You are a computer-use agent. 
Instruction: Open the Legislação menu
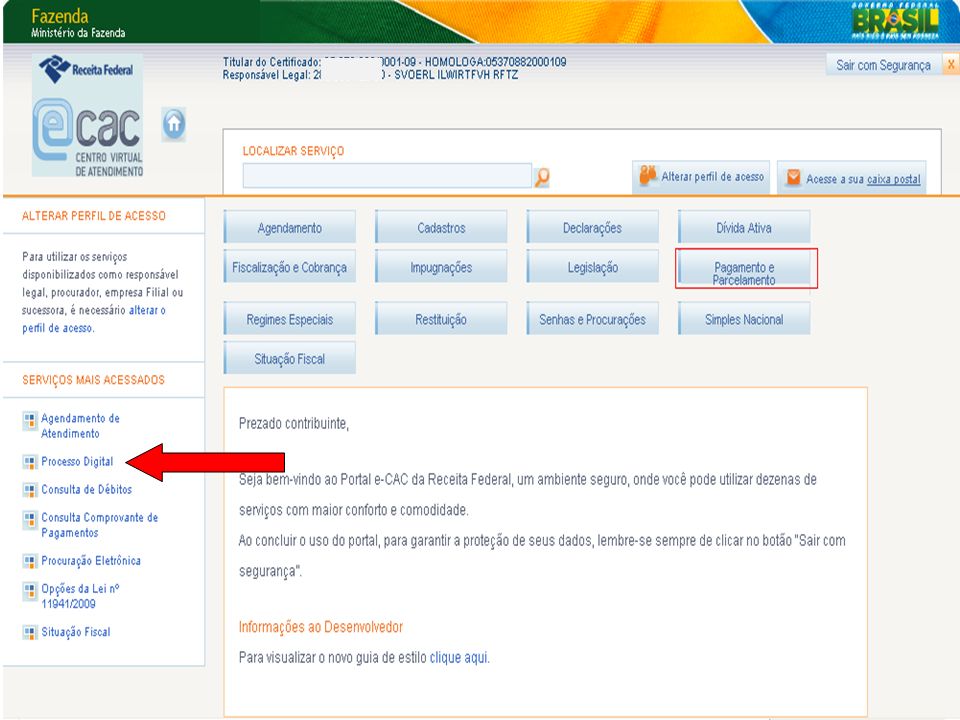coord(593,268)
